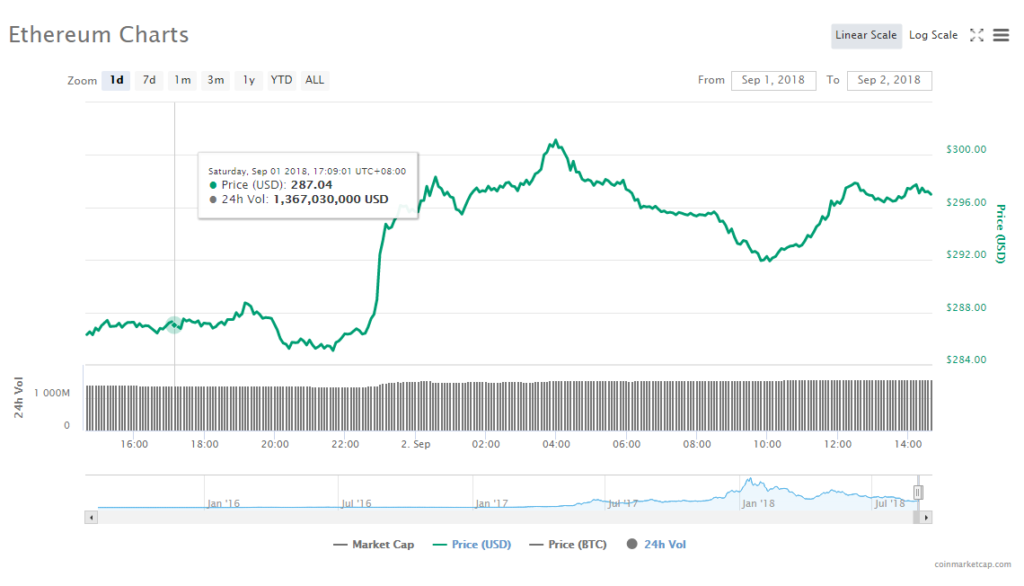Select the 7d zoom range
1024x586 pixels.
point(149,80)
